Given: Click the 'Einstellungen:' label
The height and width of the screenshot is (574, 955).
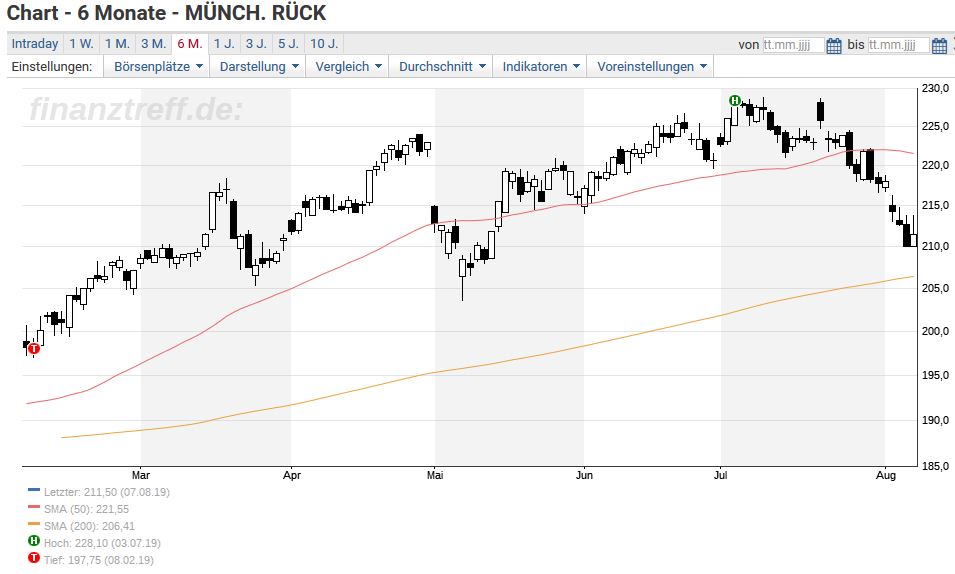Looking at the screenshot, I should (52, 66).
